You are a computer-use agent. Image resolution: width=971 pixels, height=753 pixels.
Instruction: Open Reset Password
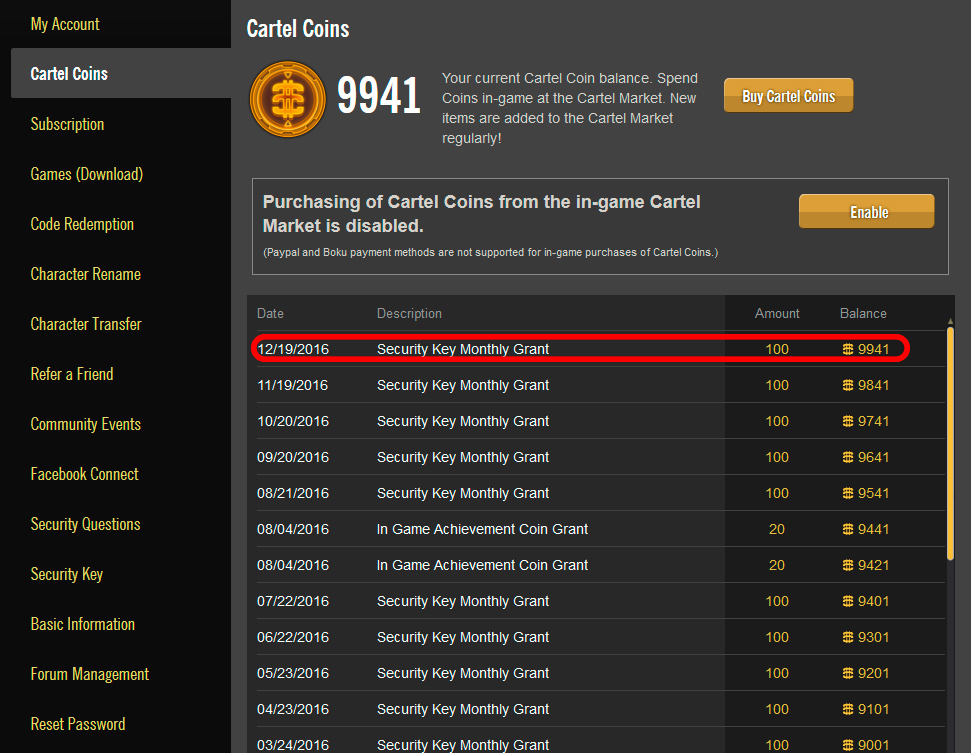[78, 724]
